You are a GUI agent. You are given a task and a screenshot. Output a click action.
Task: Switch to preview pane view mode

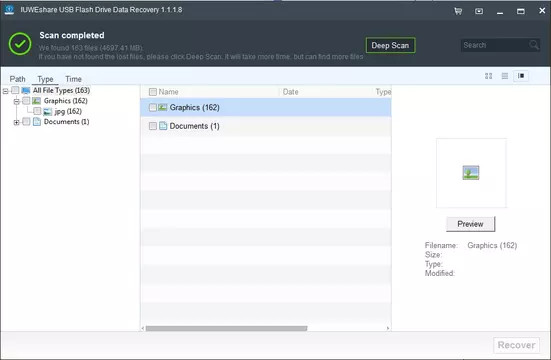pos(521,76)
